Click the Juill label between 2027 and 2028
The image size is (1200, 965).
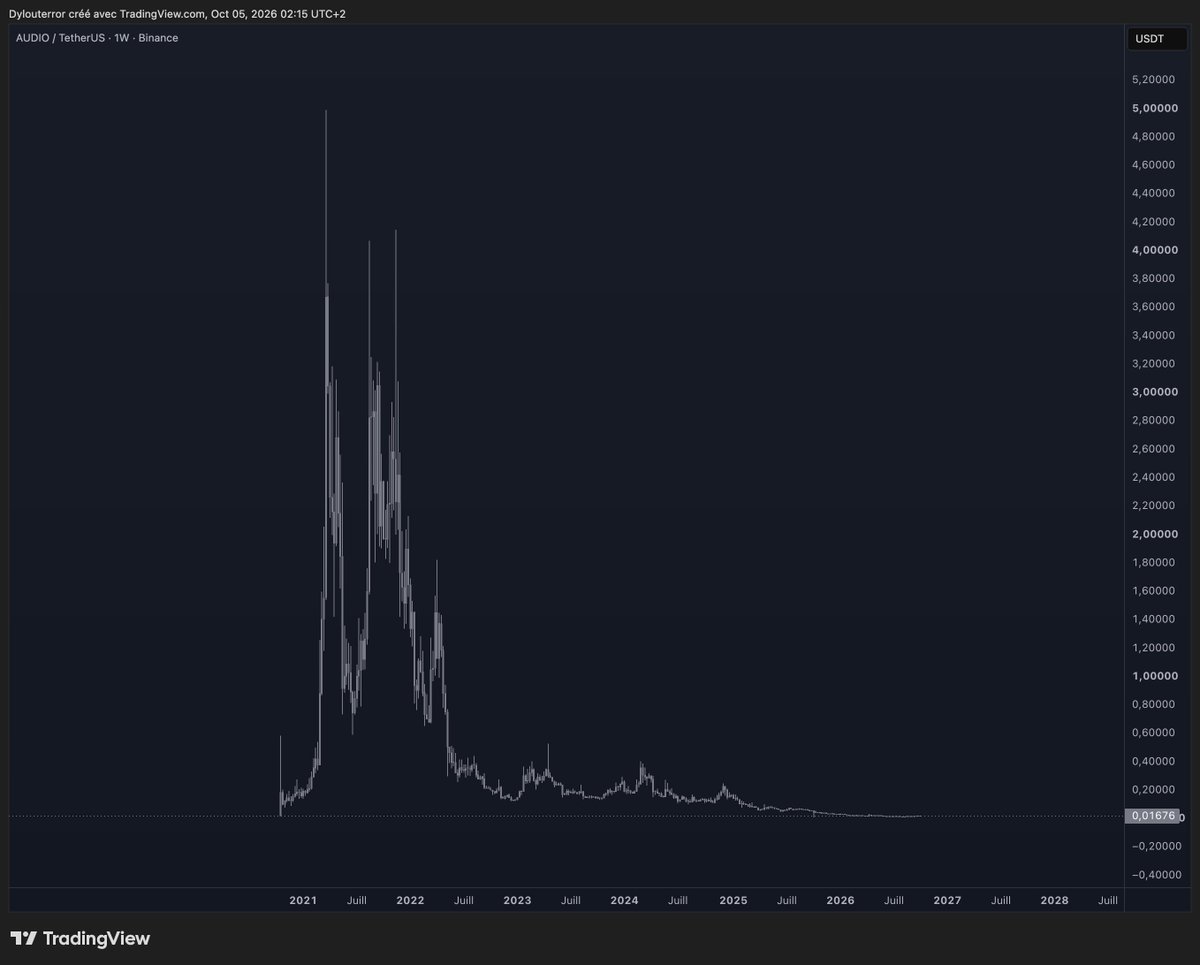click(x=1000, y=900)
